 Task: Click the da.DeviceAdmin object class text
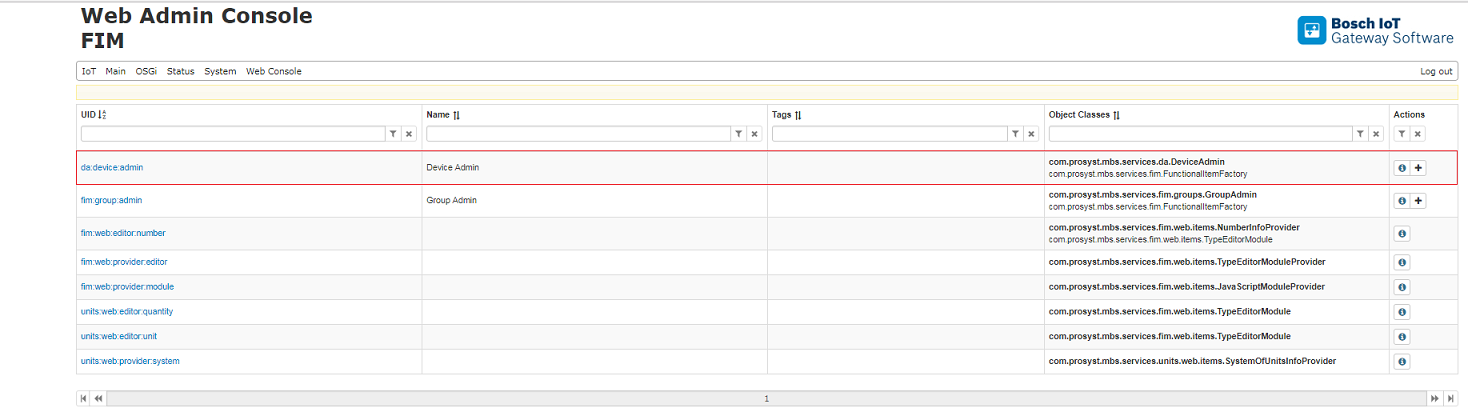coord(1137,161)
